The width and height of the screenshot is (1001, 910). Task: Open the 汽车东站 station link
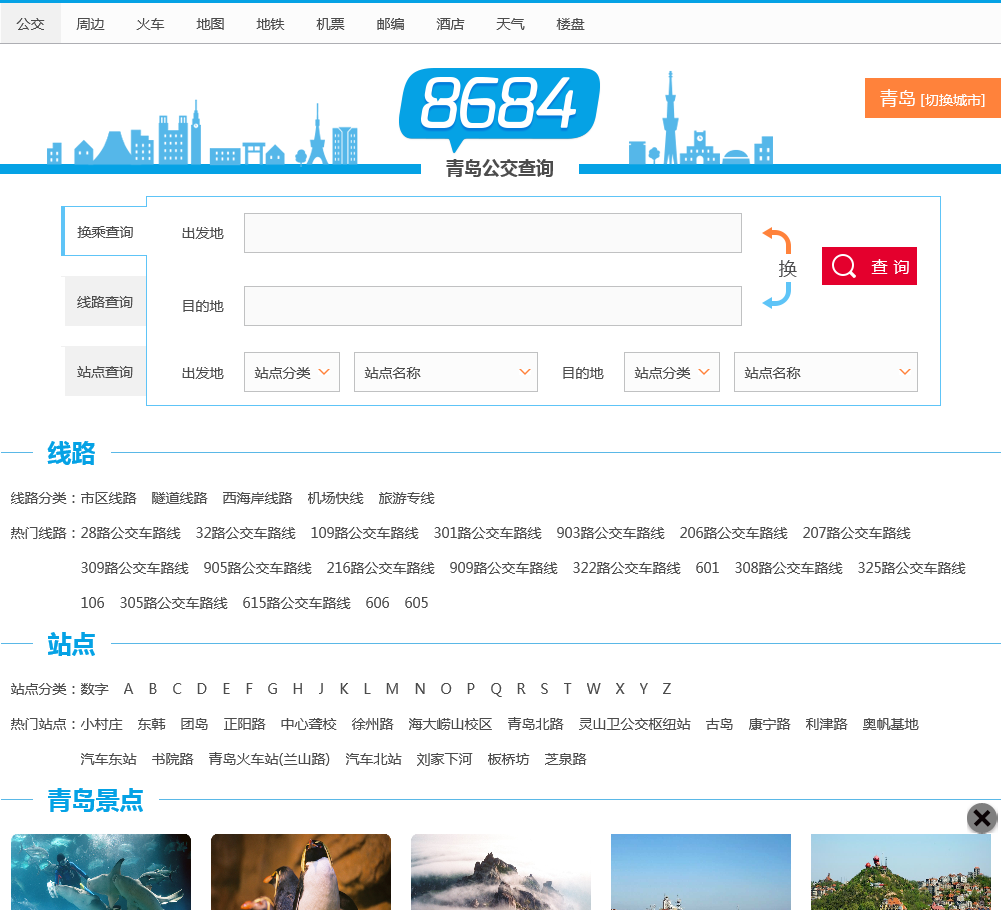pyautogui.click(x=109, y=759)
